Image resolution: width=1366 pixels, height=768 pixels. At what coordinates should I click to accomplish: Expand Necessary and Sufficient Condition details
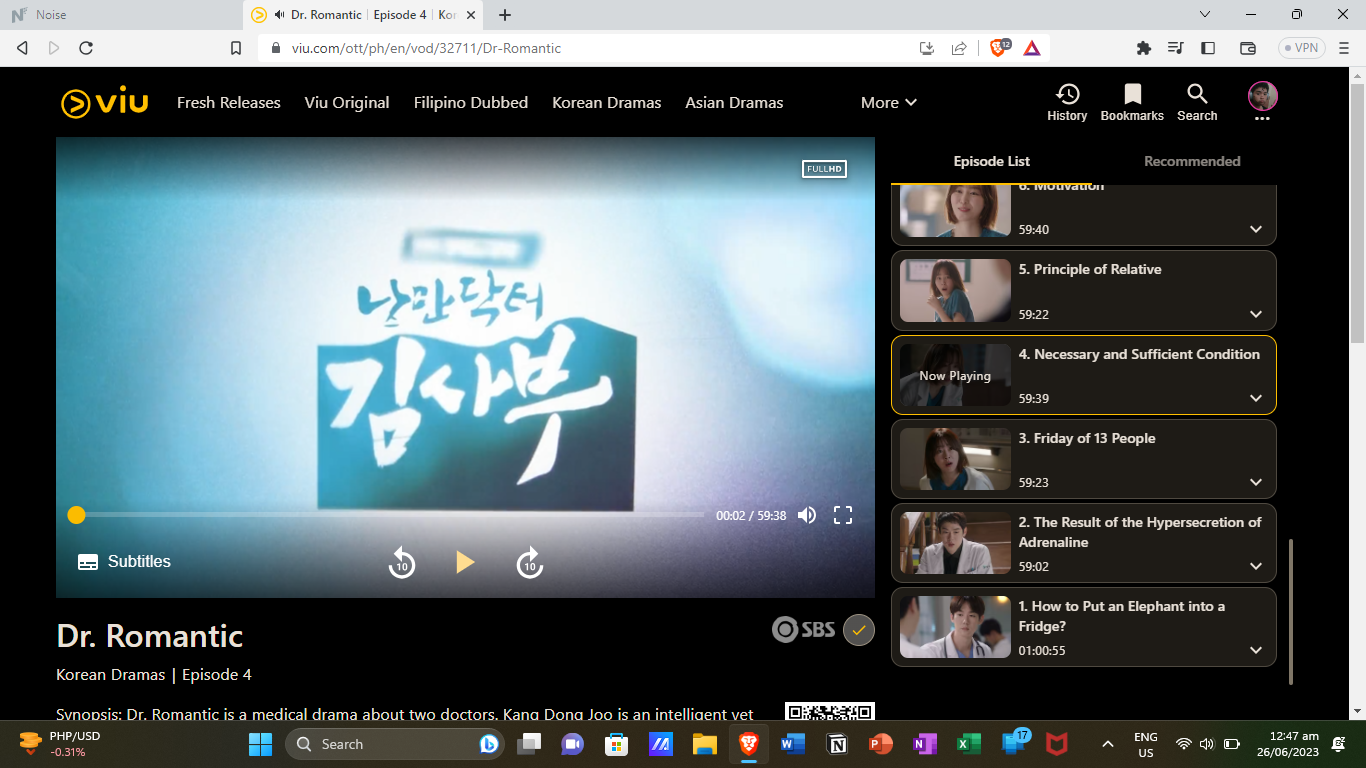[x=1256, y=398]
